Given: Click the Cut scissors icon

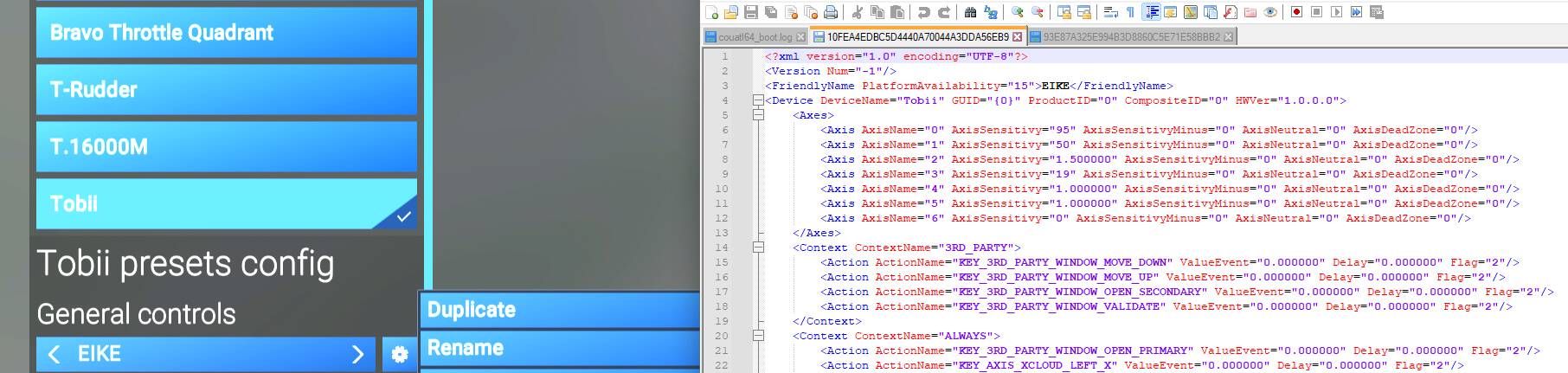Looking at the screenshot, I should pos(858,12).
